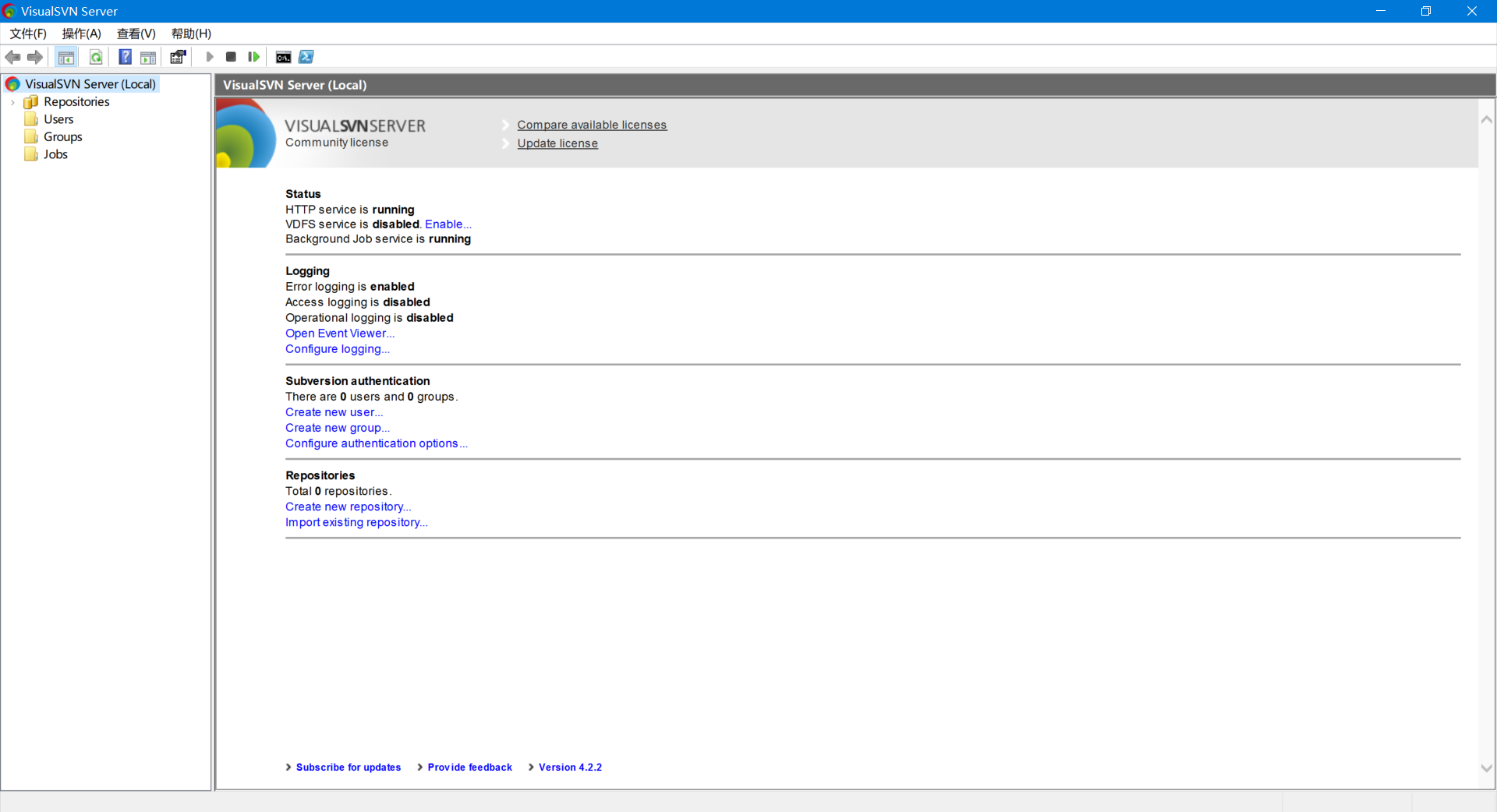Click the Start service play icon
Viewport: 1497px width, 812px height.
[x=210, y=57]
